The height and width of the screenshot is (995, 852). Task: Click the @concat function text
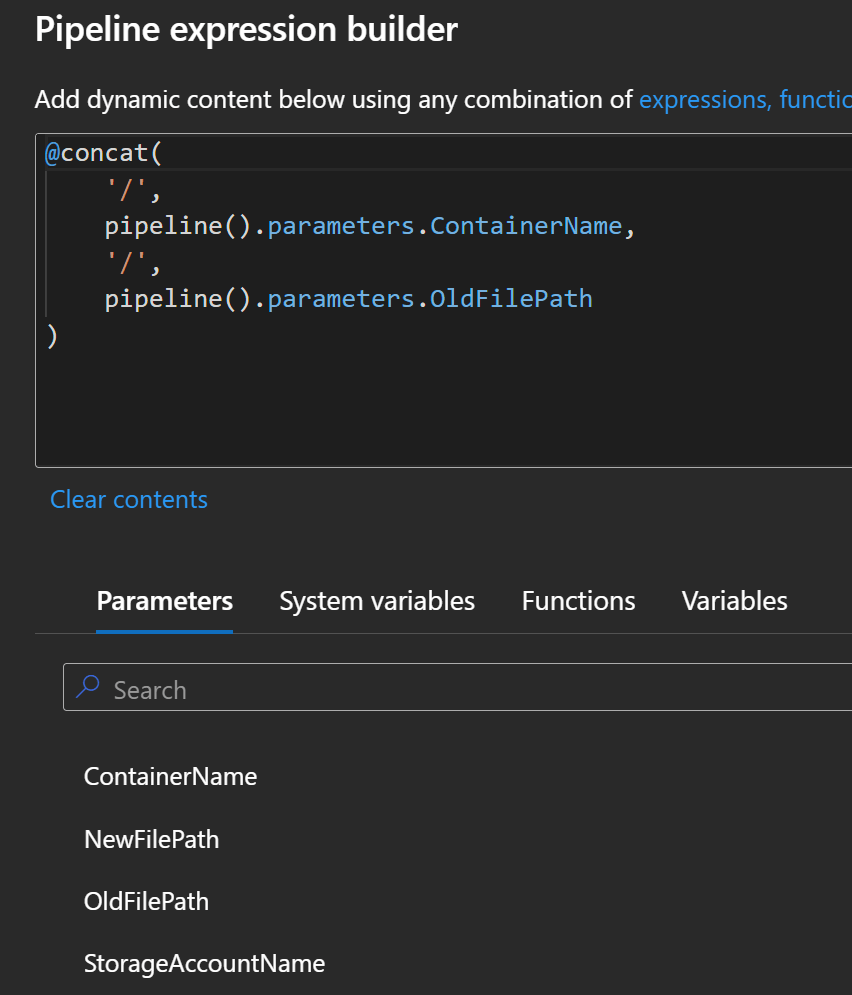[103, 152]
